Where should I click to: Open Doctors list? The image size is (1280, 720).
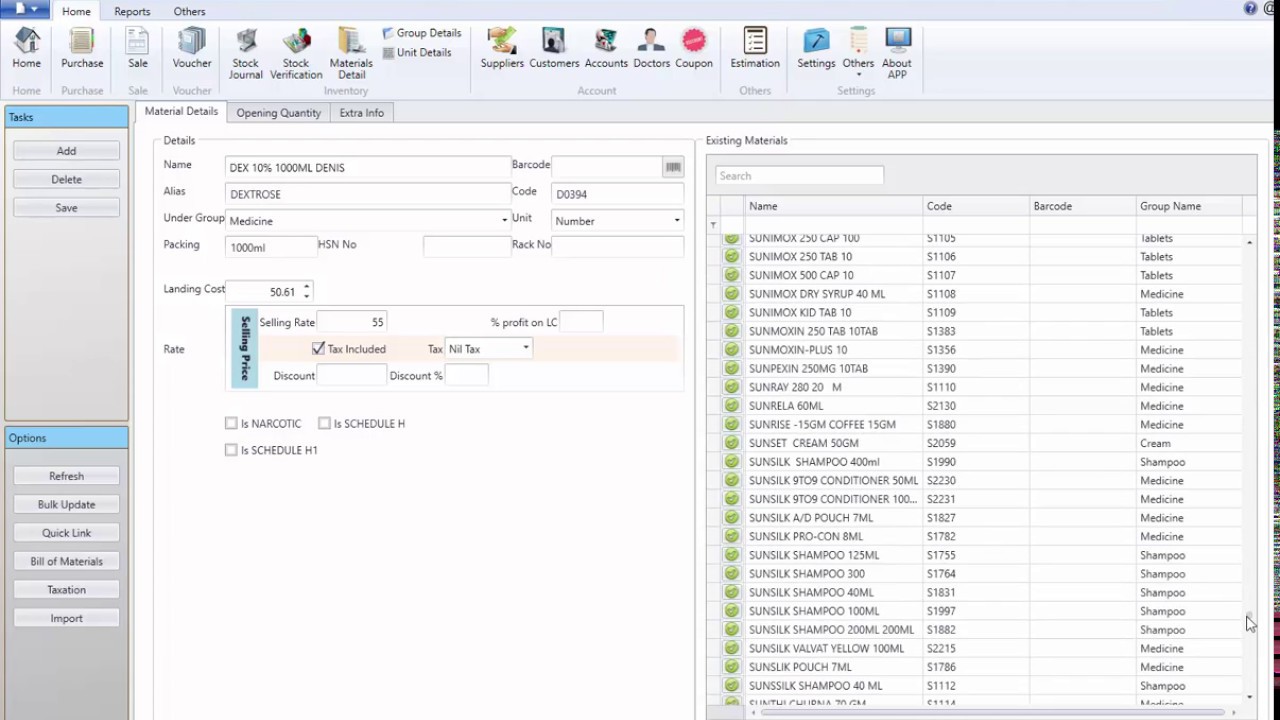(x=651, y=48)
